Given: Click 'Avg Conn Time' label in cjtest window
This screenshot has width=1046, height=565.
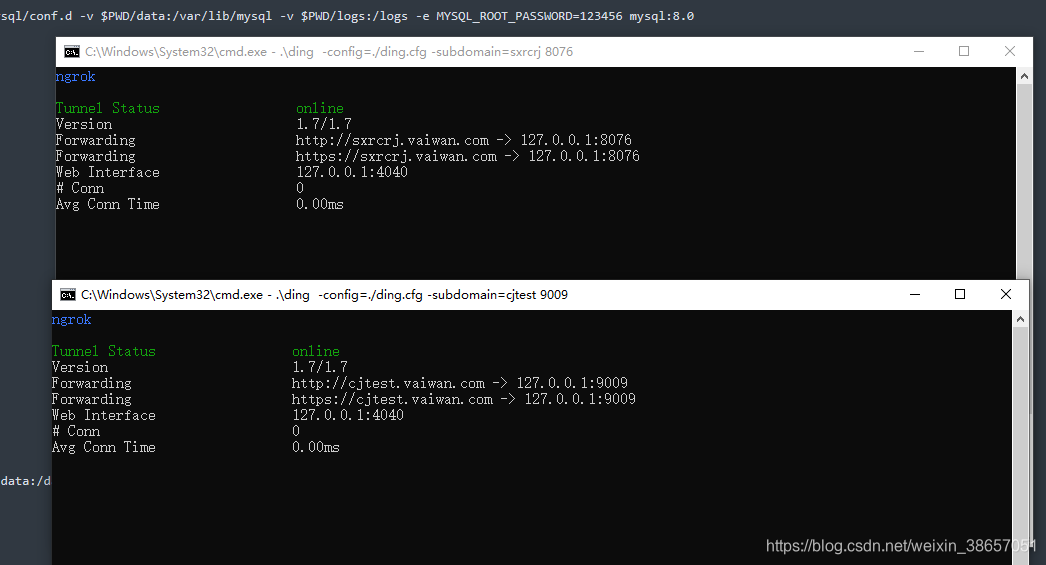Looking at the screenshot, I should [x=103, y=447].
